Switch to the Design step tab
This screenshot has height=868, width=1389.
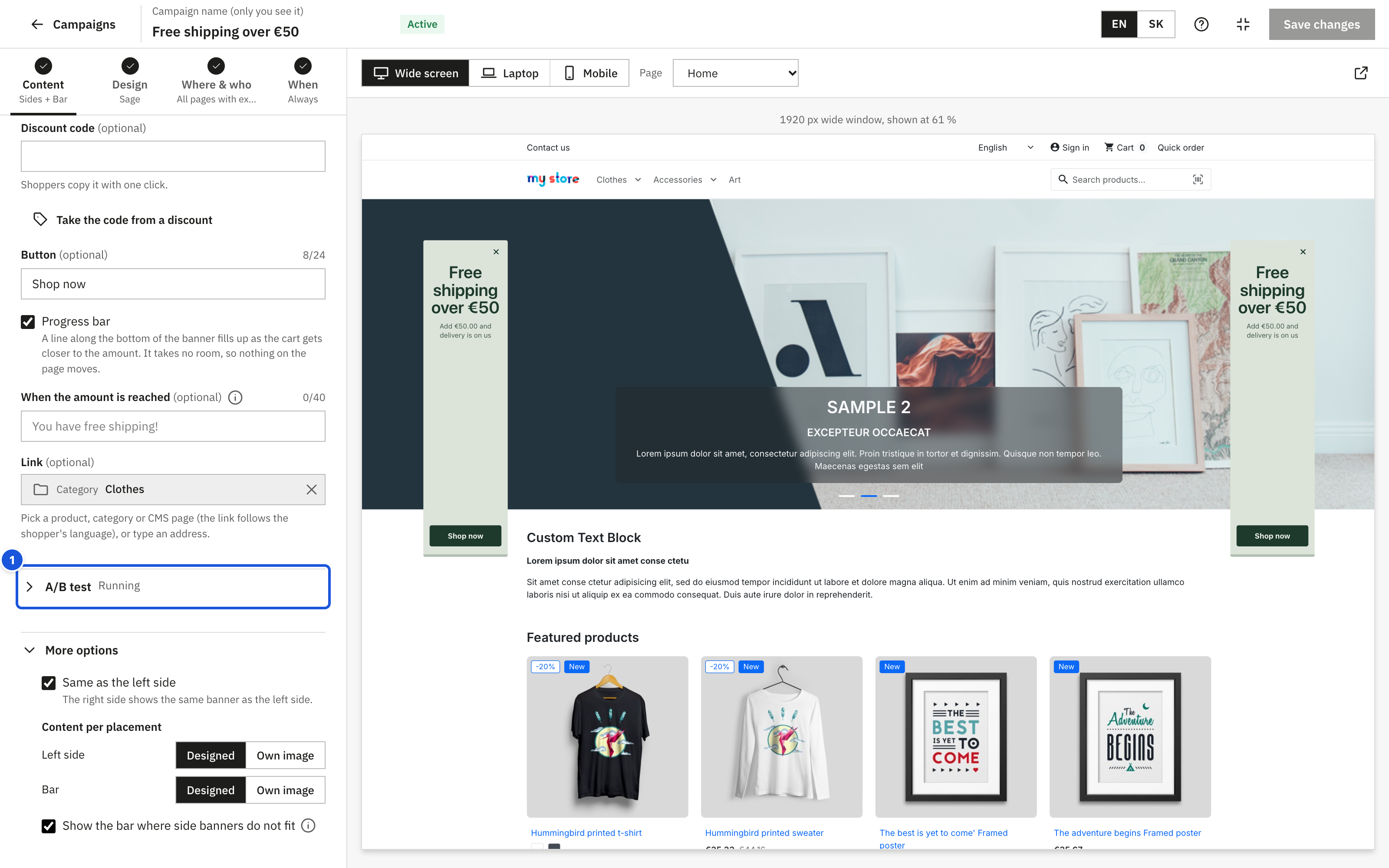[x=130, y=81]
